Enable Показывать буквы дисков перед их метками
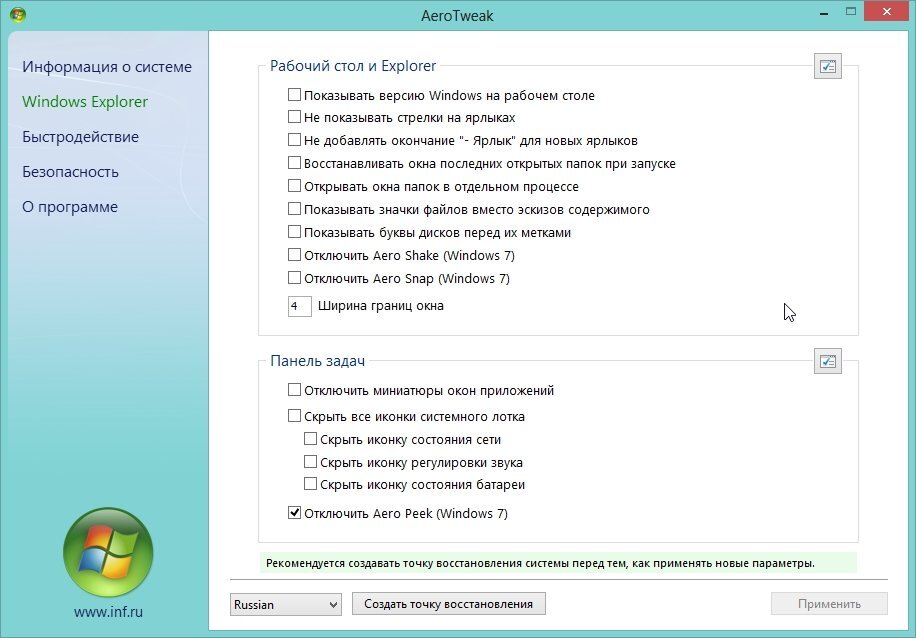The image size is (916, 638). pyautogui.click(x=294, y=232)
